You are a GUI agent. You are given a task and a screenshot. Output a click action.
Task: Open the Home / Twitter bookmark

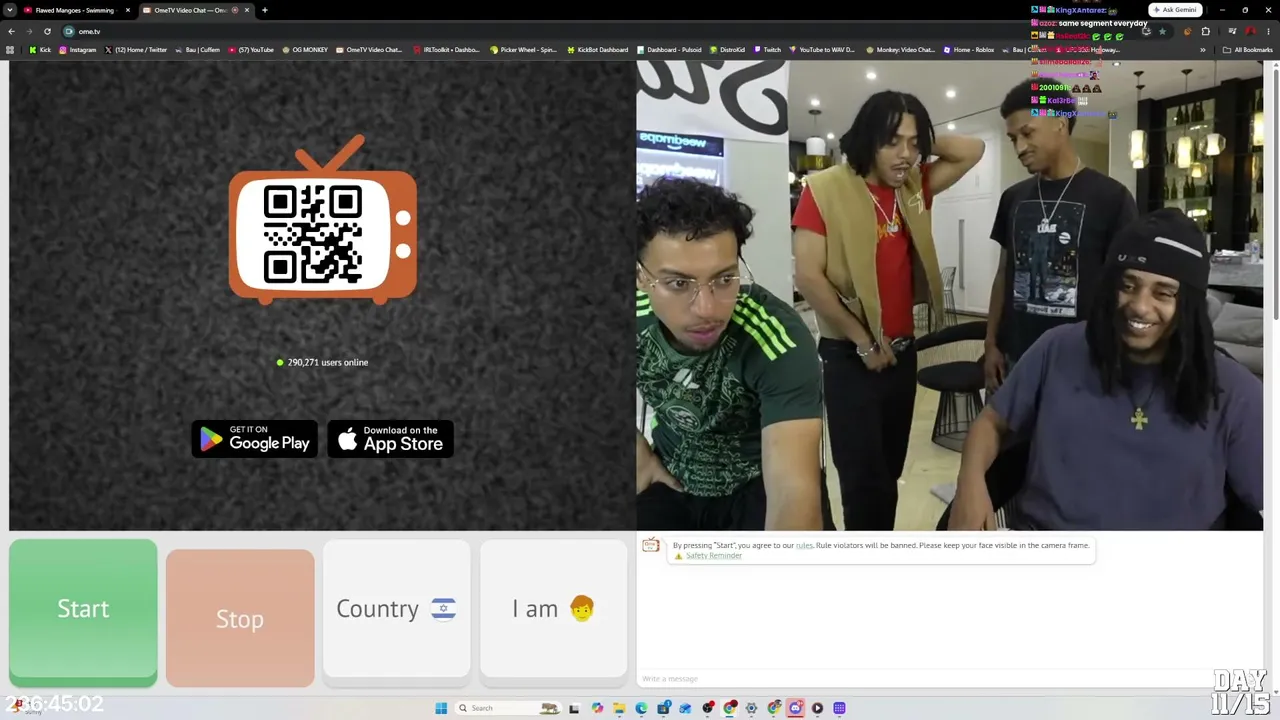pos(135,50)
